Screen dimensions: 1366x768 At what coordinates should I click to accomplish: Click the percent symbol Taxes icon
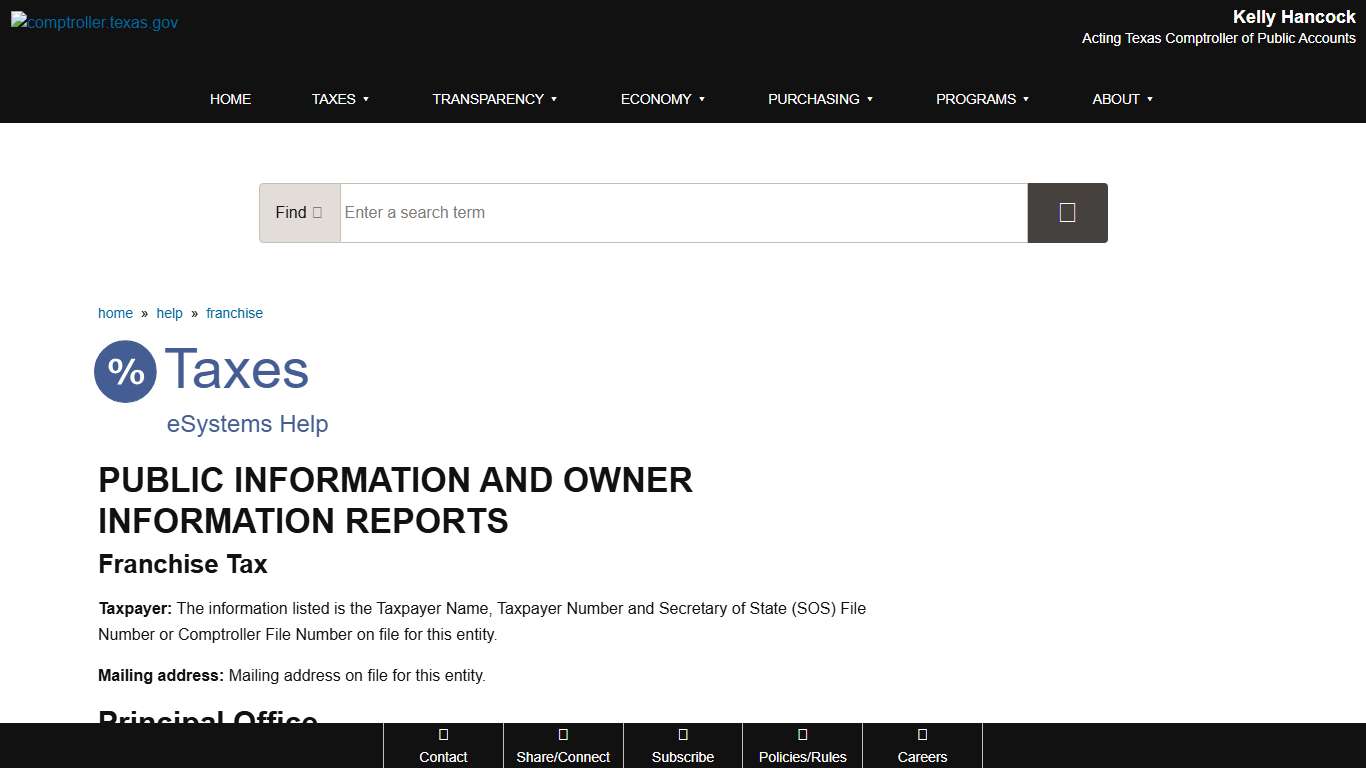pos(125,371)
